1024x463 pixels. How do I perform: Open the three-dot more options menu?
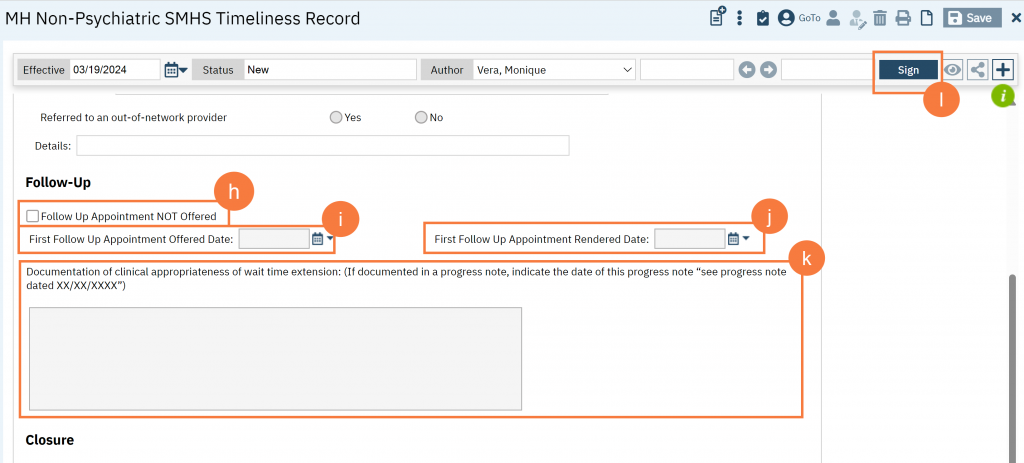pos(740,18)
